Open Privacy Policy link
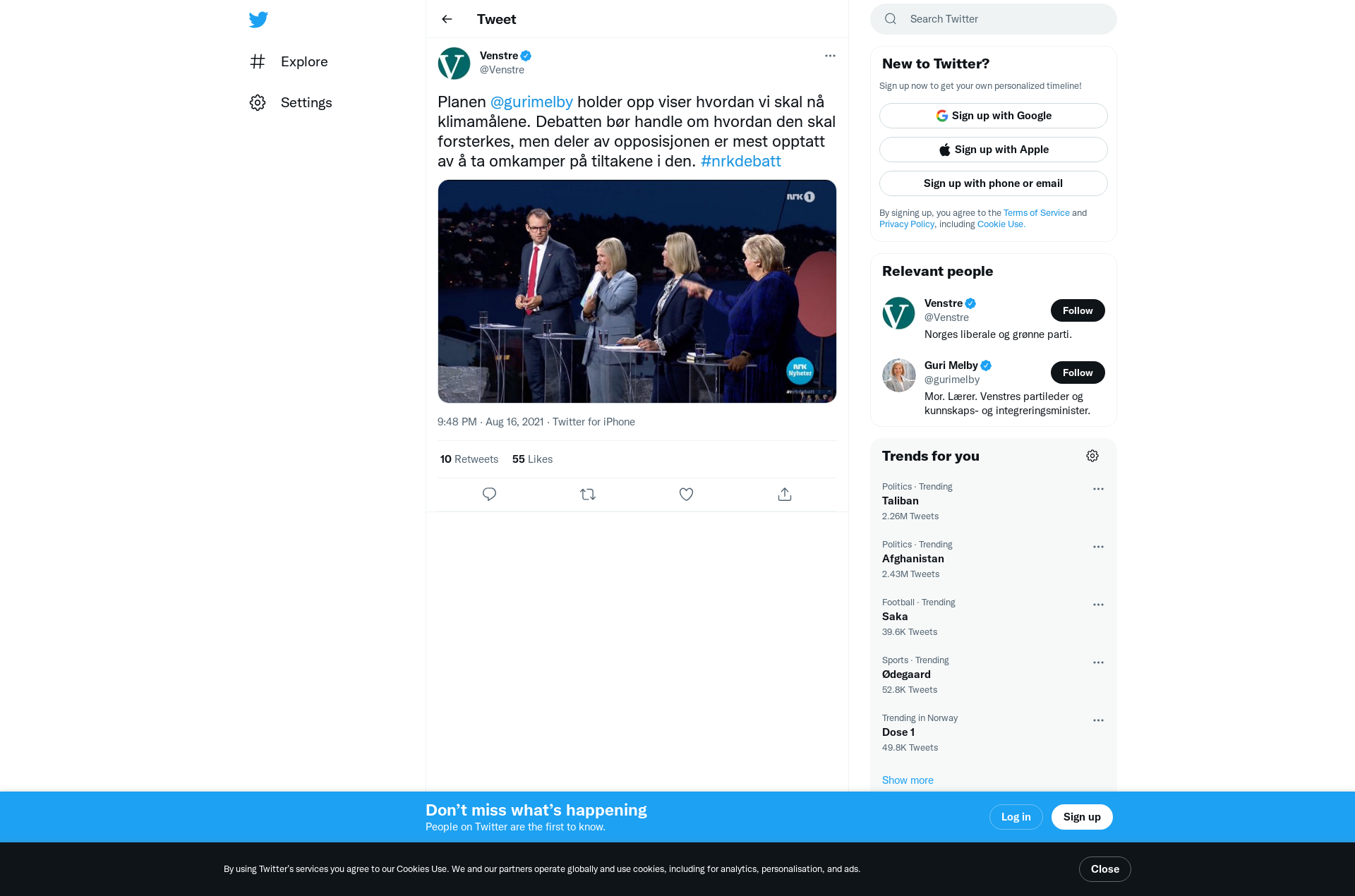 (x=906, y=224)
